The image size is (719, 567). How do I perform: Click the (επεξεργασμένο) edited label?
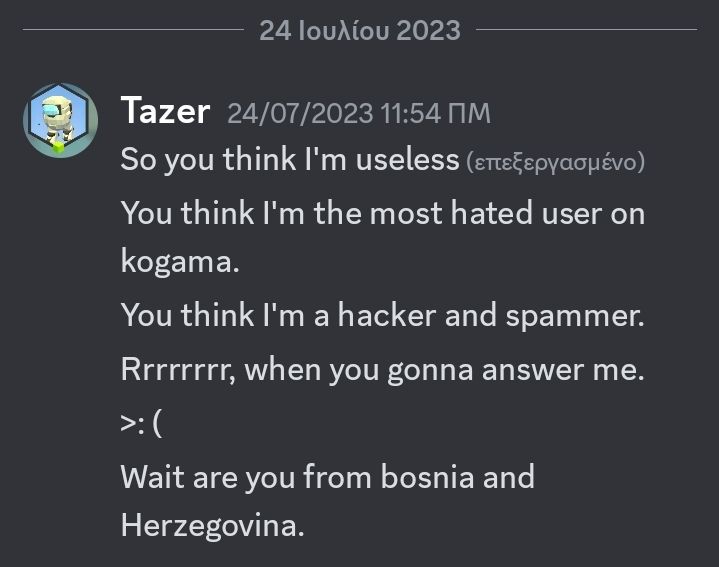556,162
